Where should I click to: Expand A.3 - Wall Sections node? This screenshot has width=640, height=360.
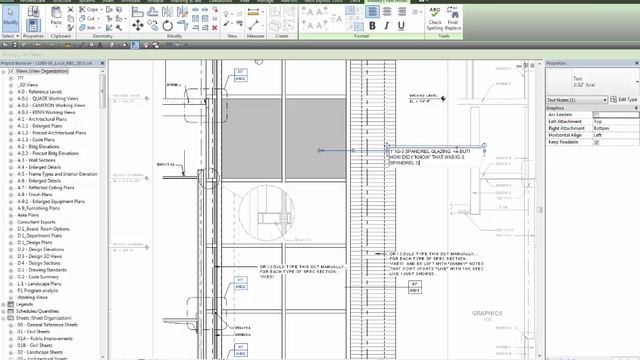click(11, 160)
